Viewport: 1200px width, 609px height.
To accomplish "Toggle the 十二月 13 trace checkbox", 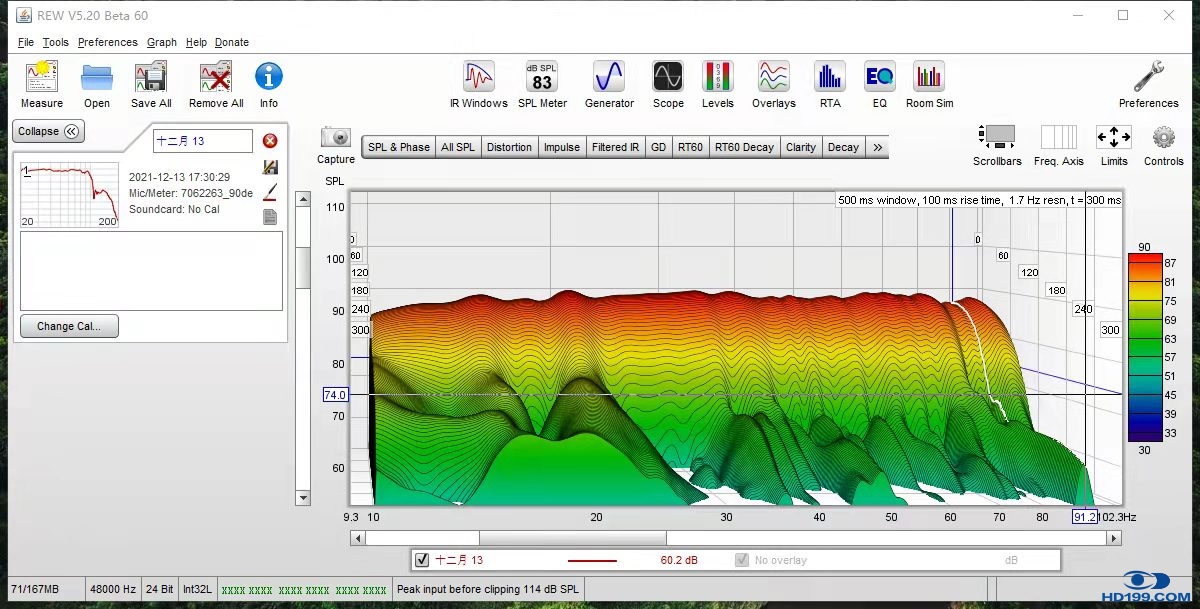I will click(422, 560).
